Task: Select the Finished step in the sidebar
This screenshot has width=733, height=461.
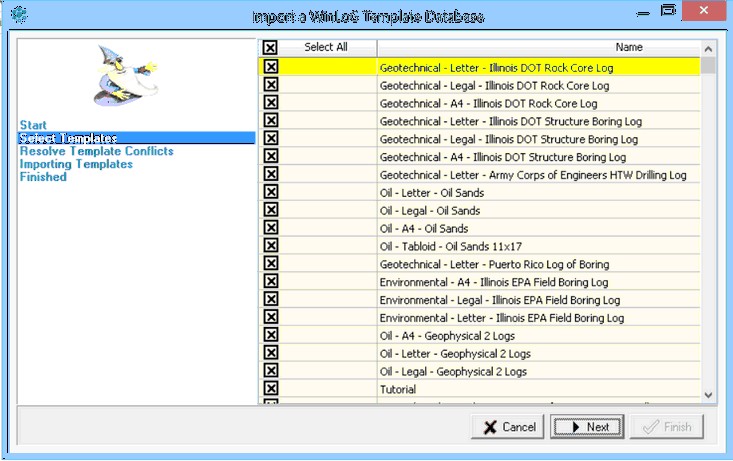Action: pos(43,177)
